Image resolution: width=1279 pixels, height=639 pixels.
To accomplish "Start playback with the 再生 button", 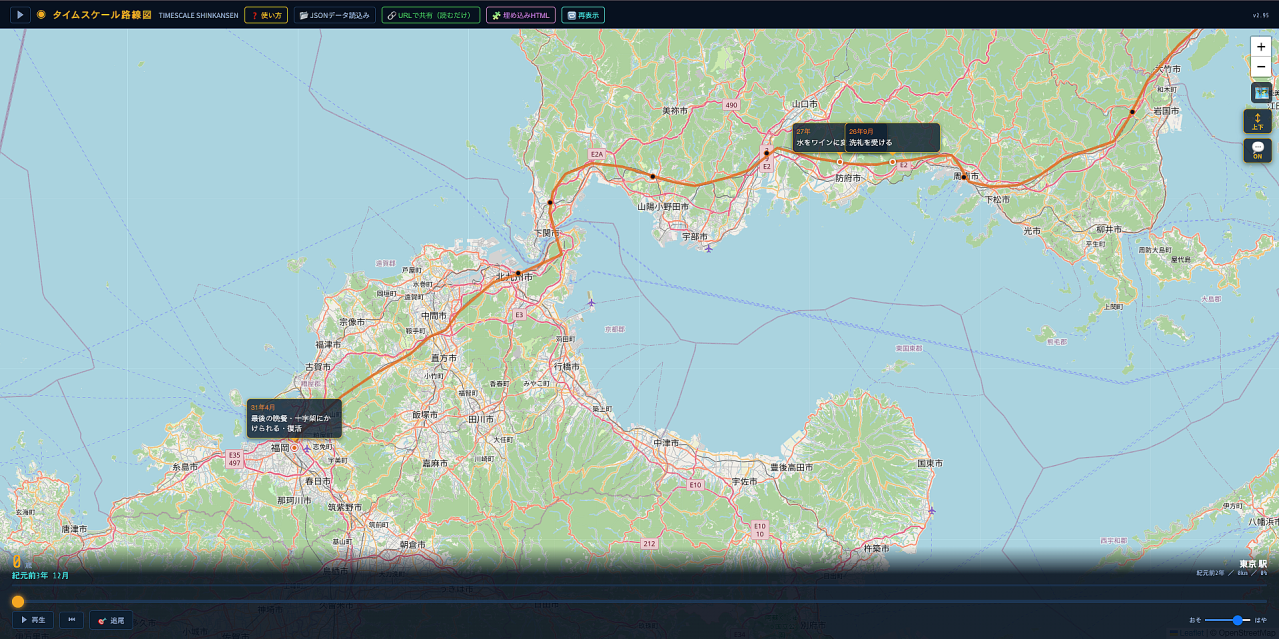I will [33, 620].
